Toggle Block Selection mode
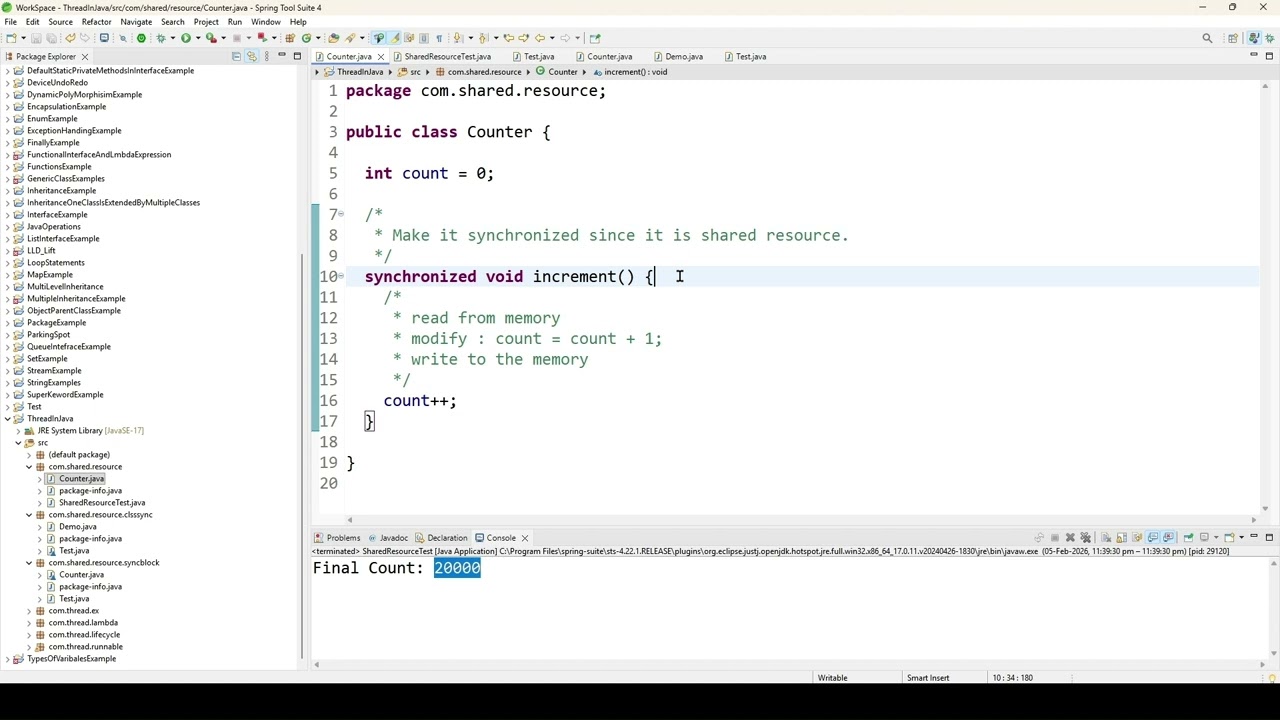 (x=424, y=38)
